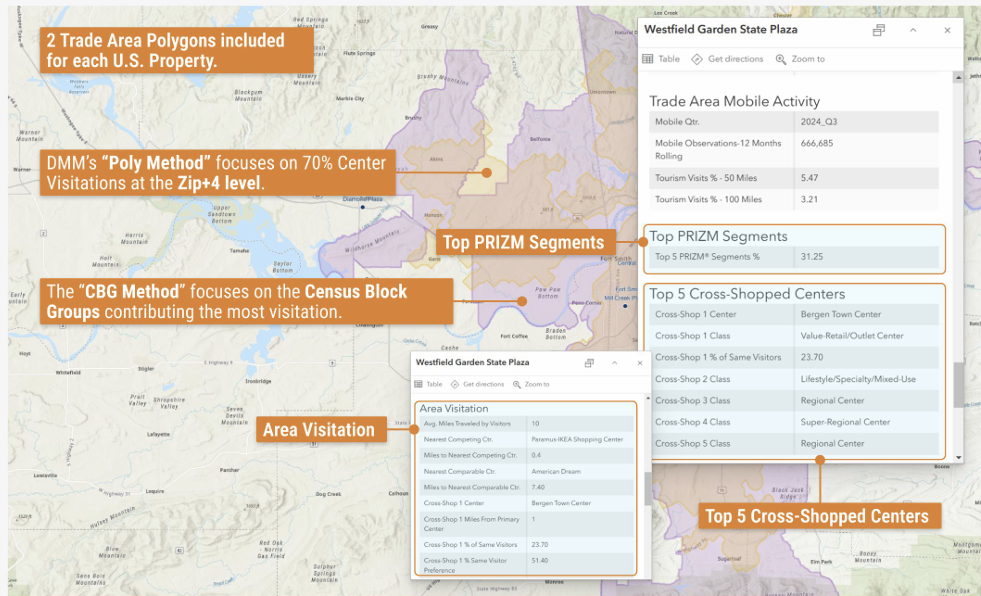Collapse the Area Visitation popup with its chevron
Viewport: 981px width, 596px height.
pos(615,362)
